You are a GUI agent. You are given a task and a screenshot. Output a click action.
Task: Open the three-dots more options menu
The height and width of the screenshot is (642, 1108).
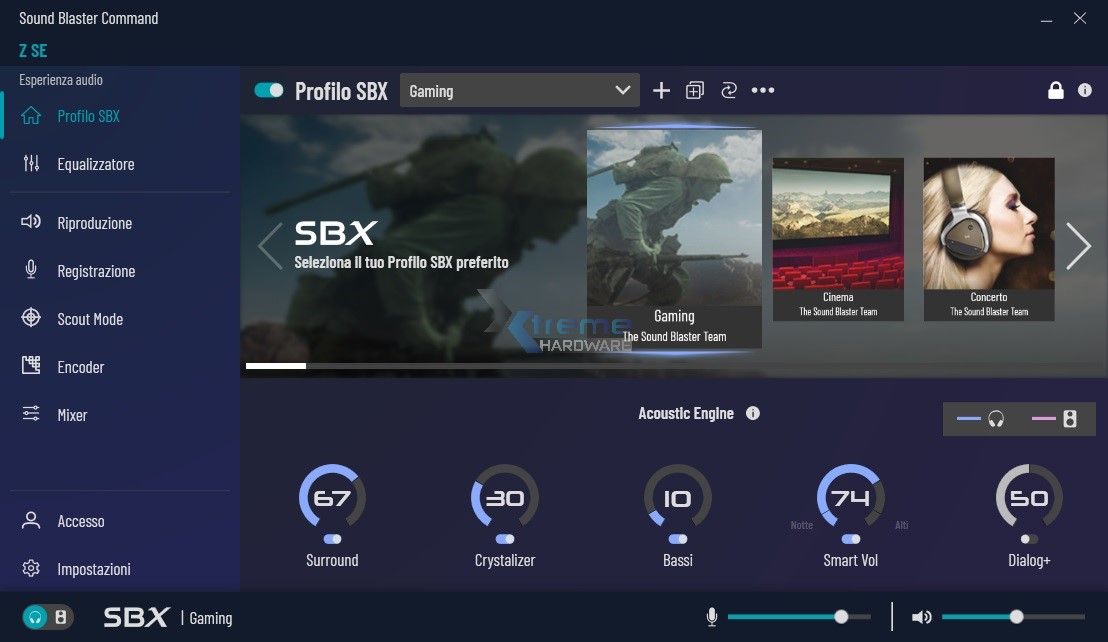click(763, 91)
